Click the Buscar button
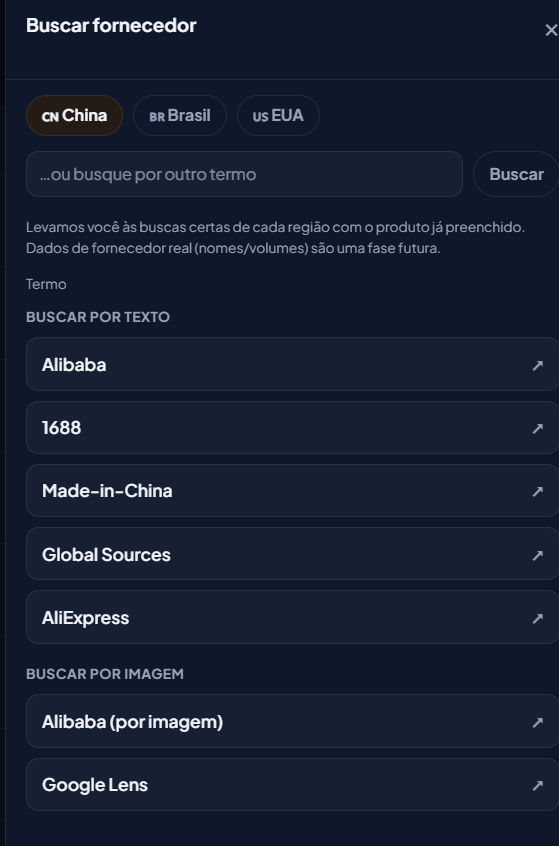The width and height of the screenshot is (559, 846). pyautogui.click(x=516, y=174)
